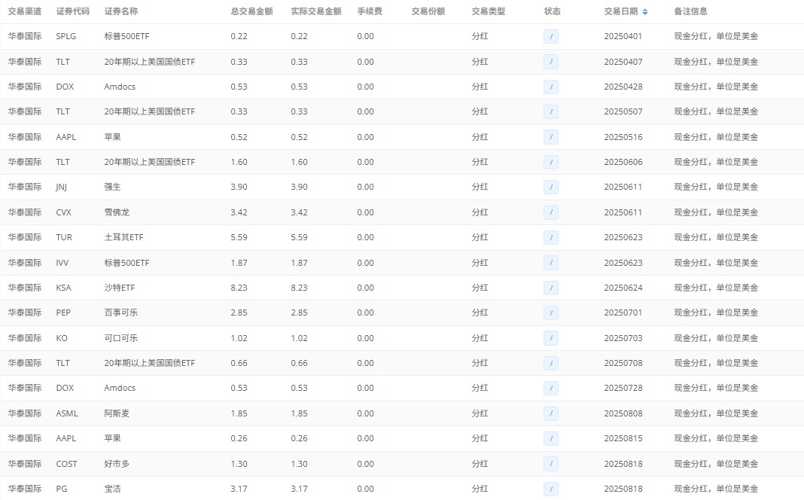Select the 华泰国际 channel cell in PEP row
Screen dimensions: 804x500
[x=25, y=312]
